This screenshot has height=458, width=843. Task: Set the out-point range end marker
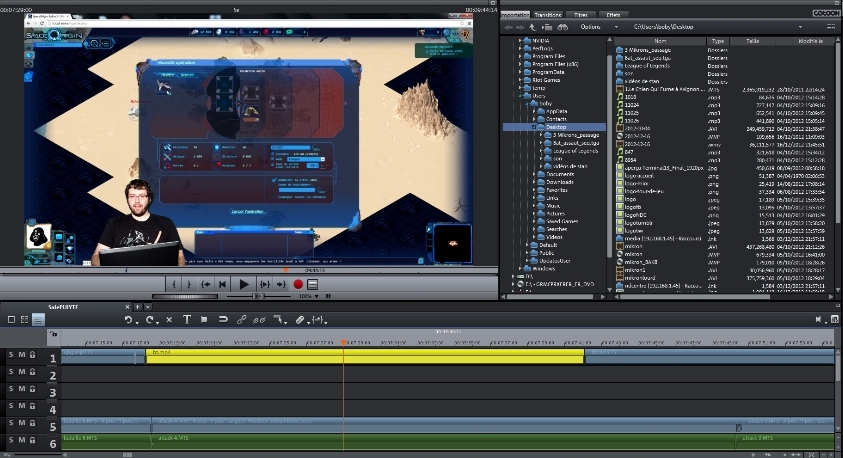[x=189, y=284]
